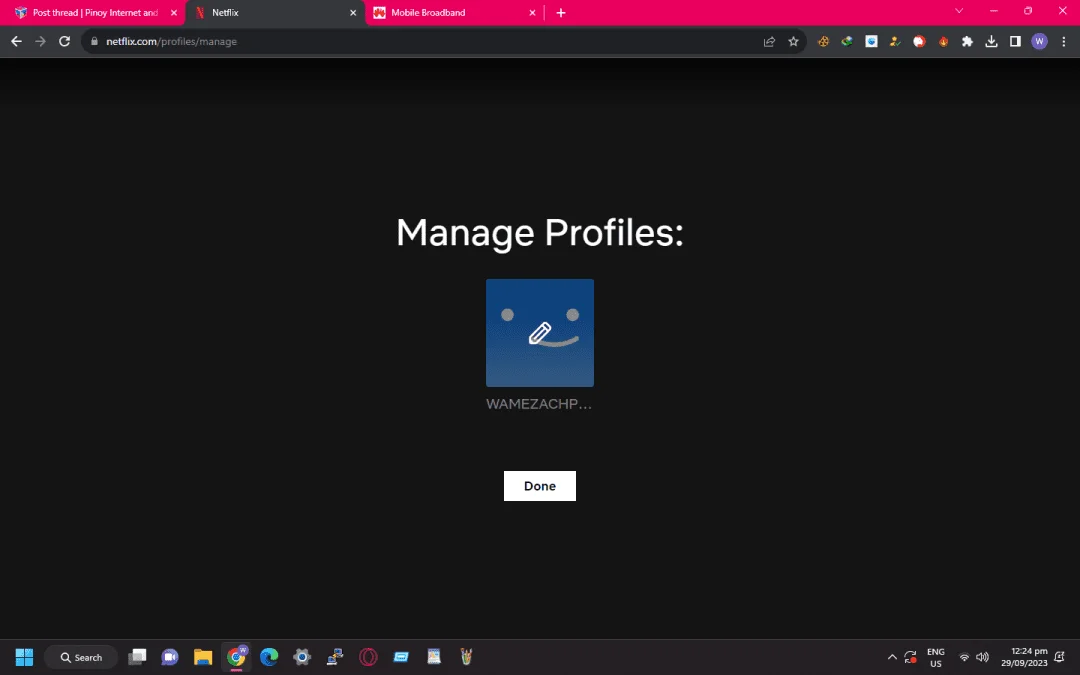Bookmark this page with the star icon
The height and width of the screenshot is (675, 1080).
(x=793, y=41)
